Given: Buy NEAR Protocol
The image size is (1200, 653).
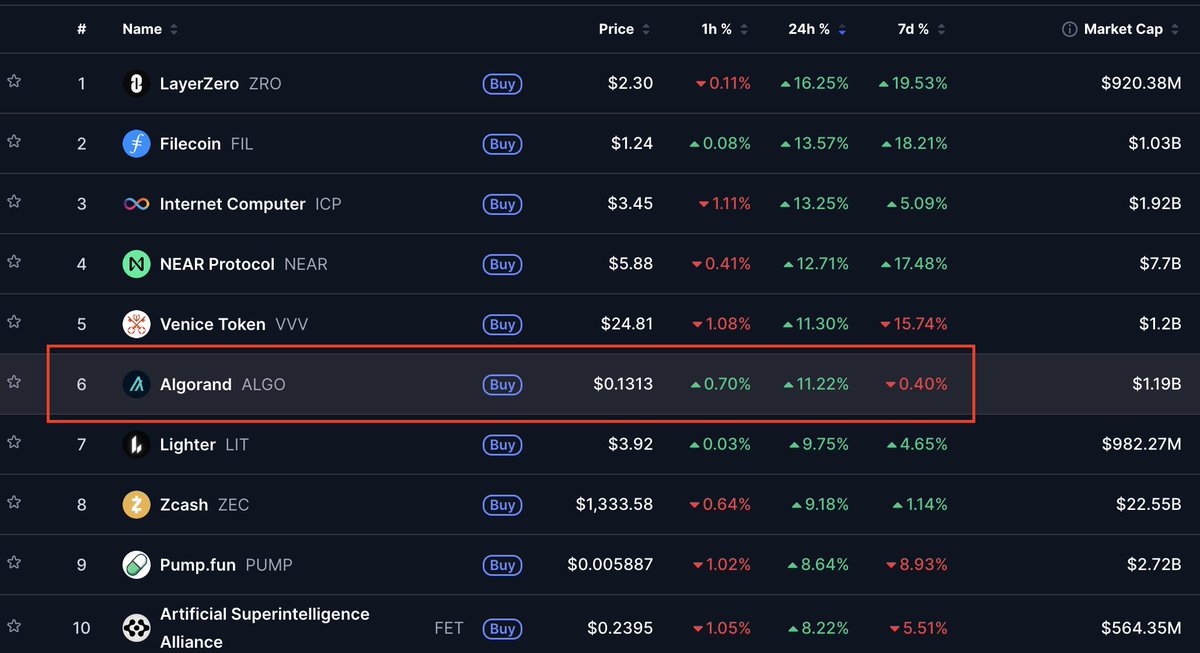Looking at the screenshot, I should (502, 264).
